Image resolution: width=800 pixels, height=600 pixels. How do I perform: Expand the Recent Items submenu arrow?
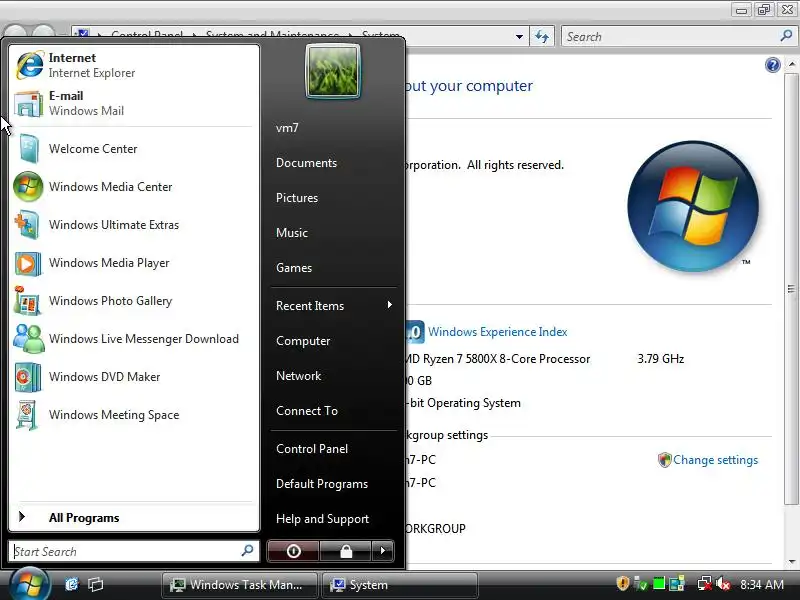click(x=390, y=305)
